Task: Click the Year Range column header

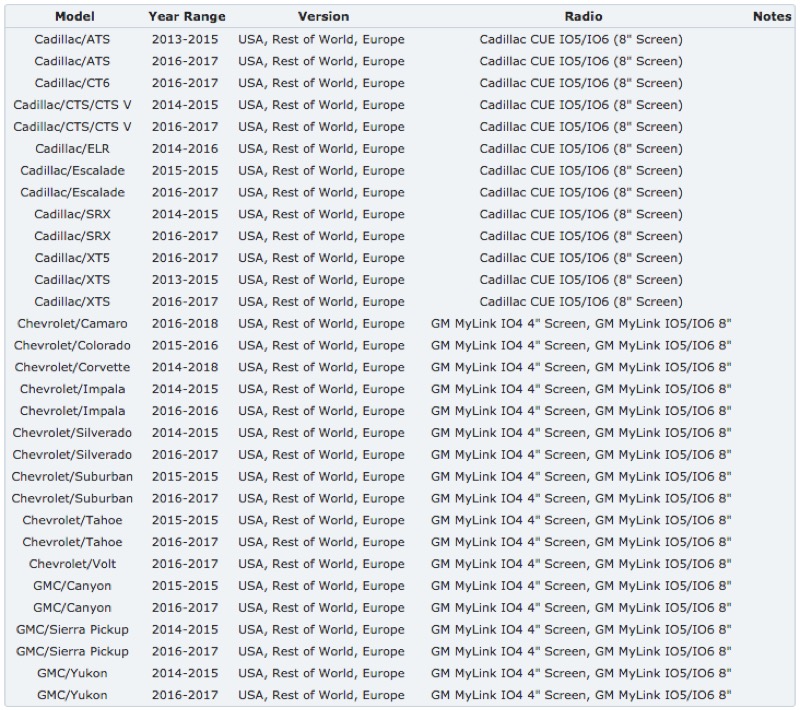Action: coord(187,17)
